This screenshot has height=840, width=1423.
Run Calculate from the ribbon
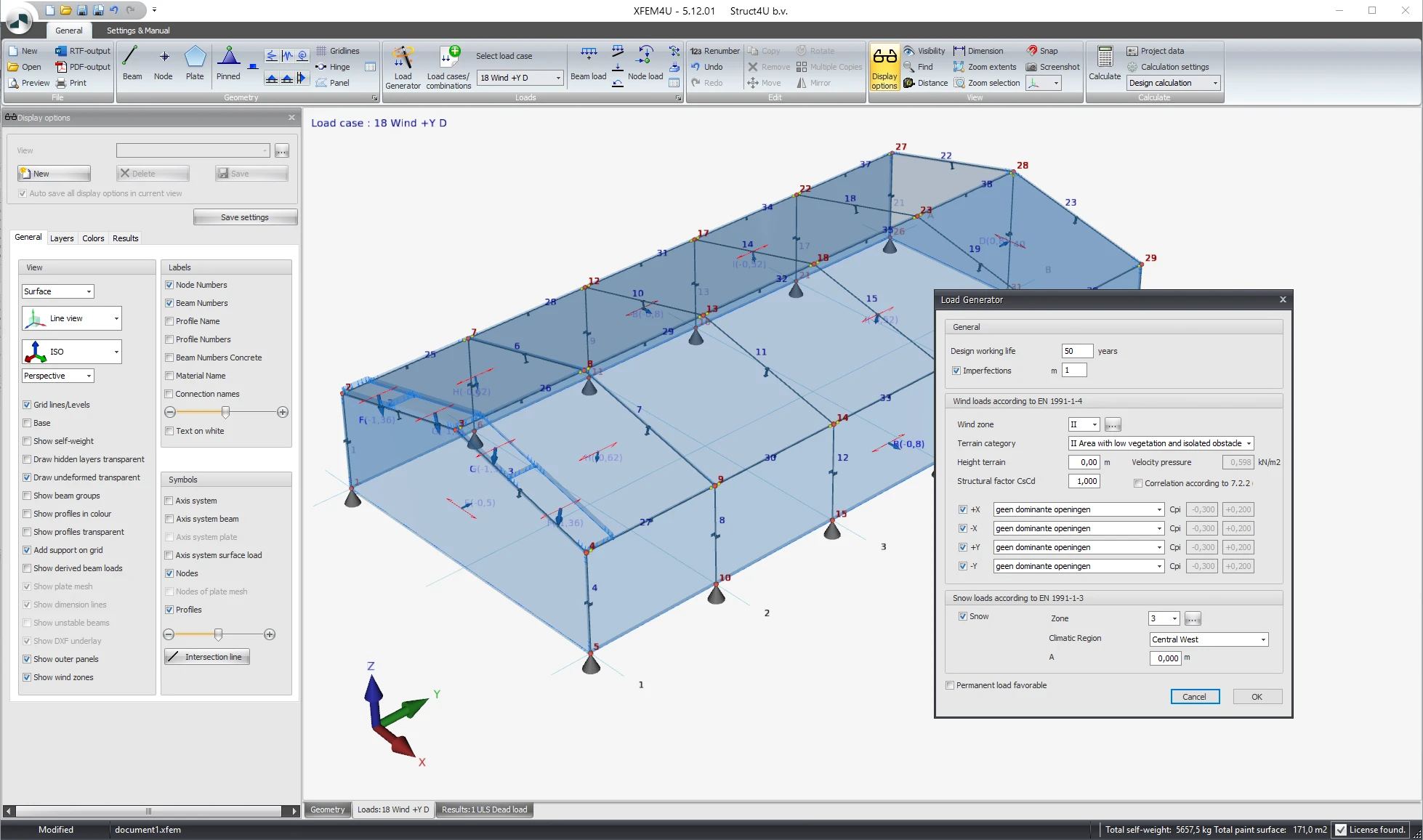point(1105,64)
